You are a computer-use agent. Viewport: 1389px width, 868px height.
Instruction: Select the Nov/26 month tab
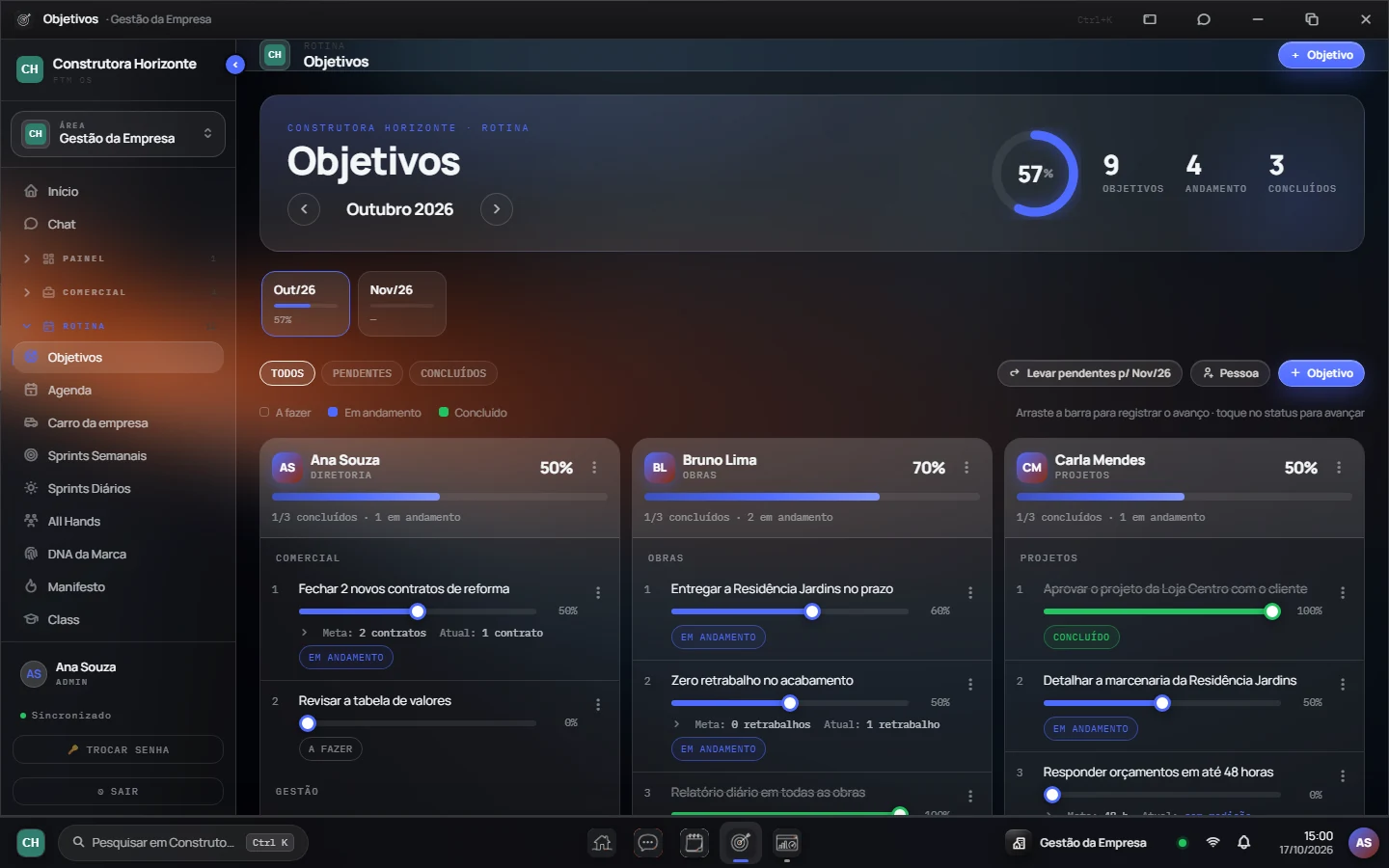click(402, 304)
